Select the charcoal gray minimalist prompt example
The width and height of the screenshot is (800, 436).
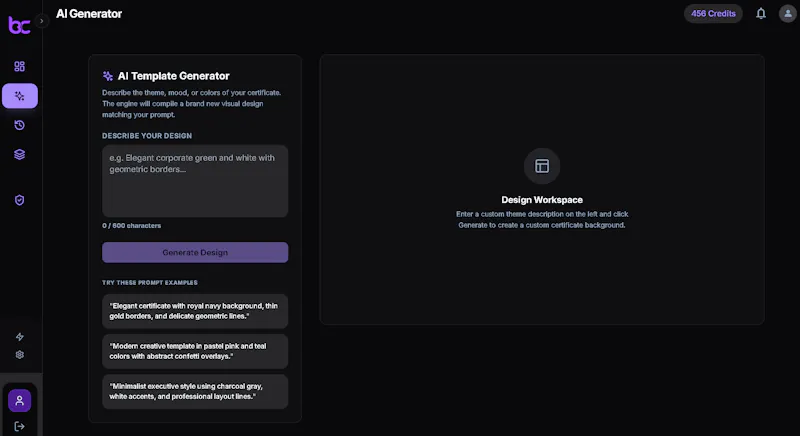pos(195,392)
